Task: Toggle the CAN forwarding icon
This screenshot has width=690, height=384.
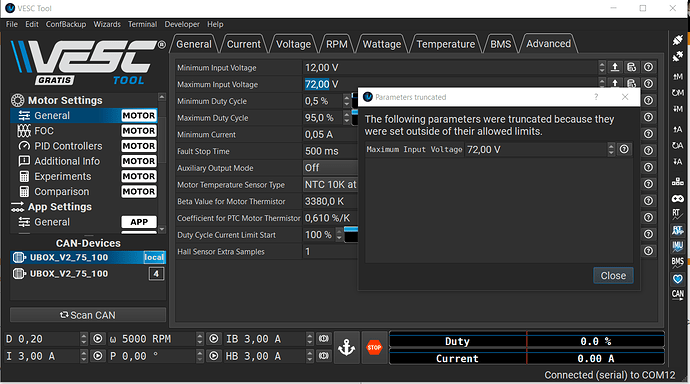Action: click(678, 294)
